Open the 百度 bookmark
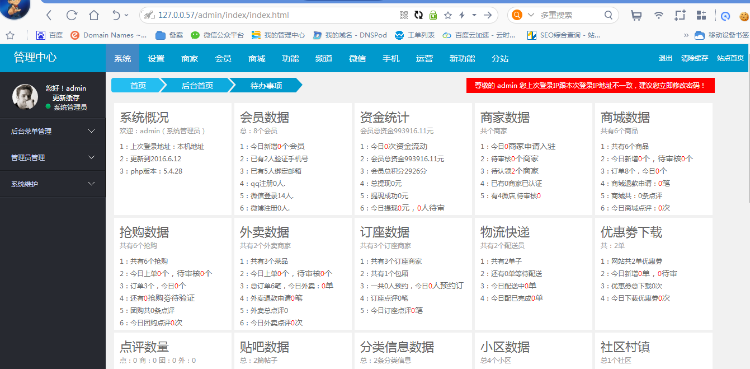750x369 pixels. coord(49,35)
